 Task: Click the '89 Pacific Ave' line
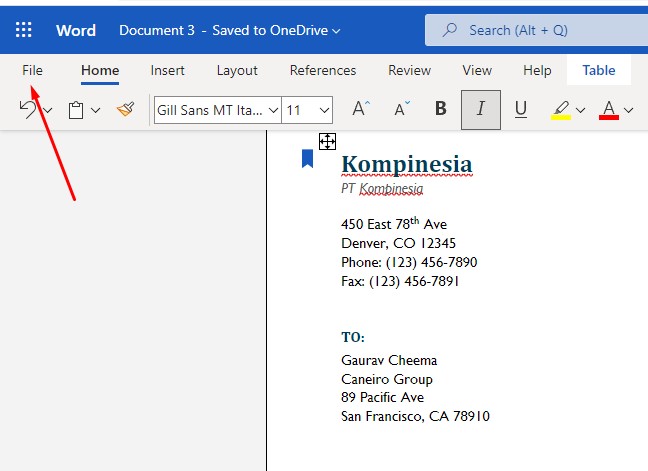(x=382, y=397)
